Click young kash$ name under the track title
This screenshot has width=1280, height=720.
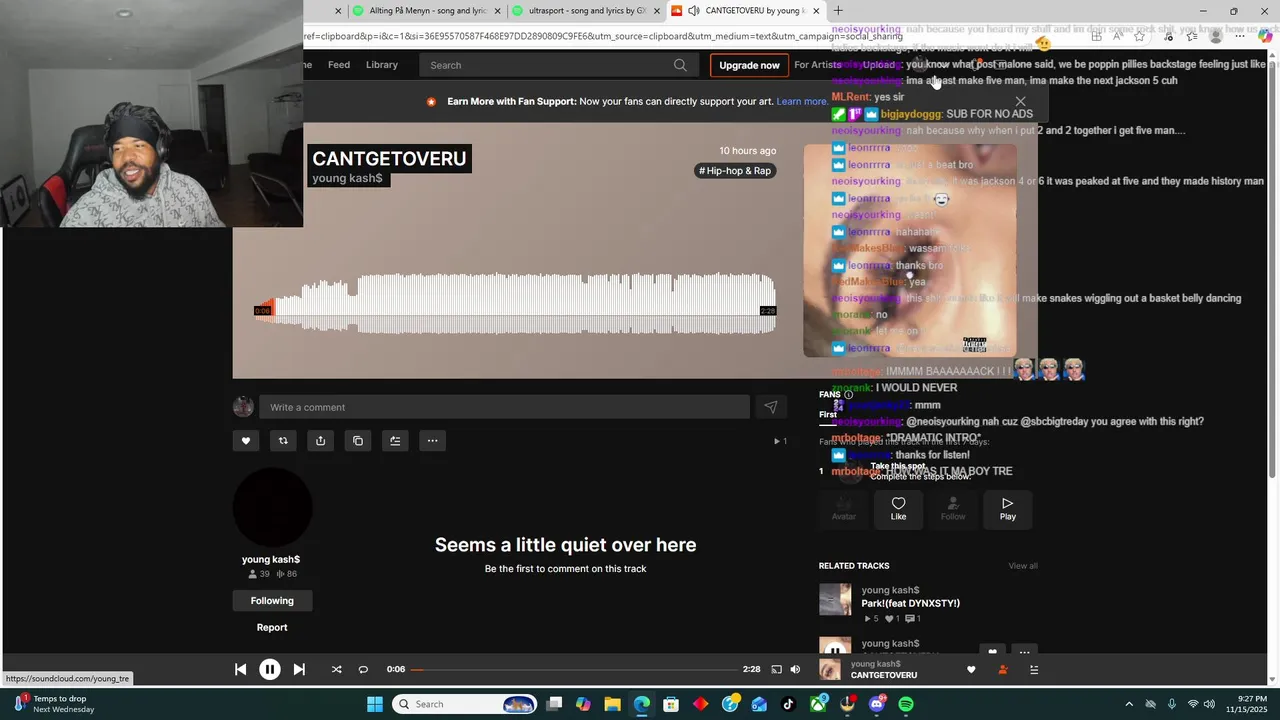tap(347, 178)
